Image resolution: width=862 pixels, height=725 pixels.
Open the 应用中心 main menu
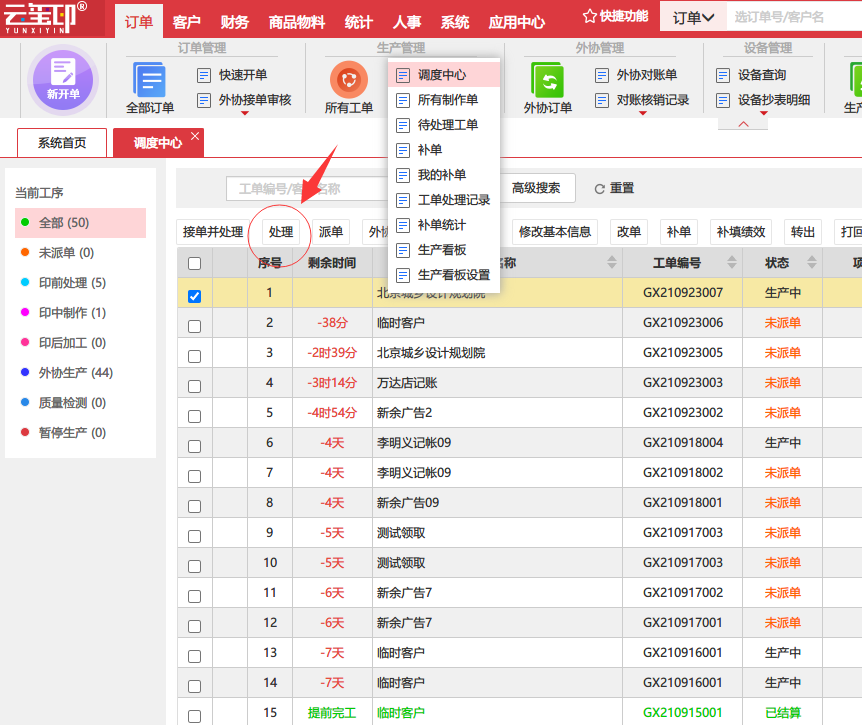[517, 22]
